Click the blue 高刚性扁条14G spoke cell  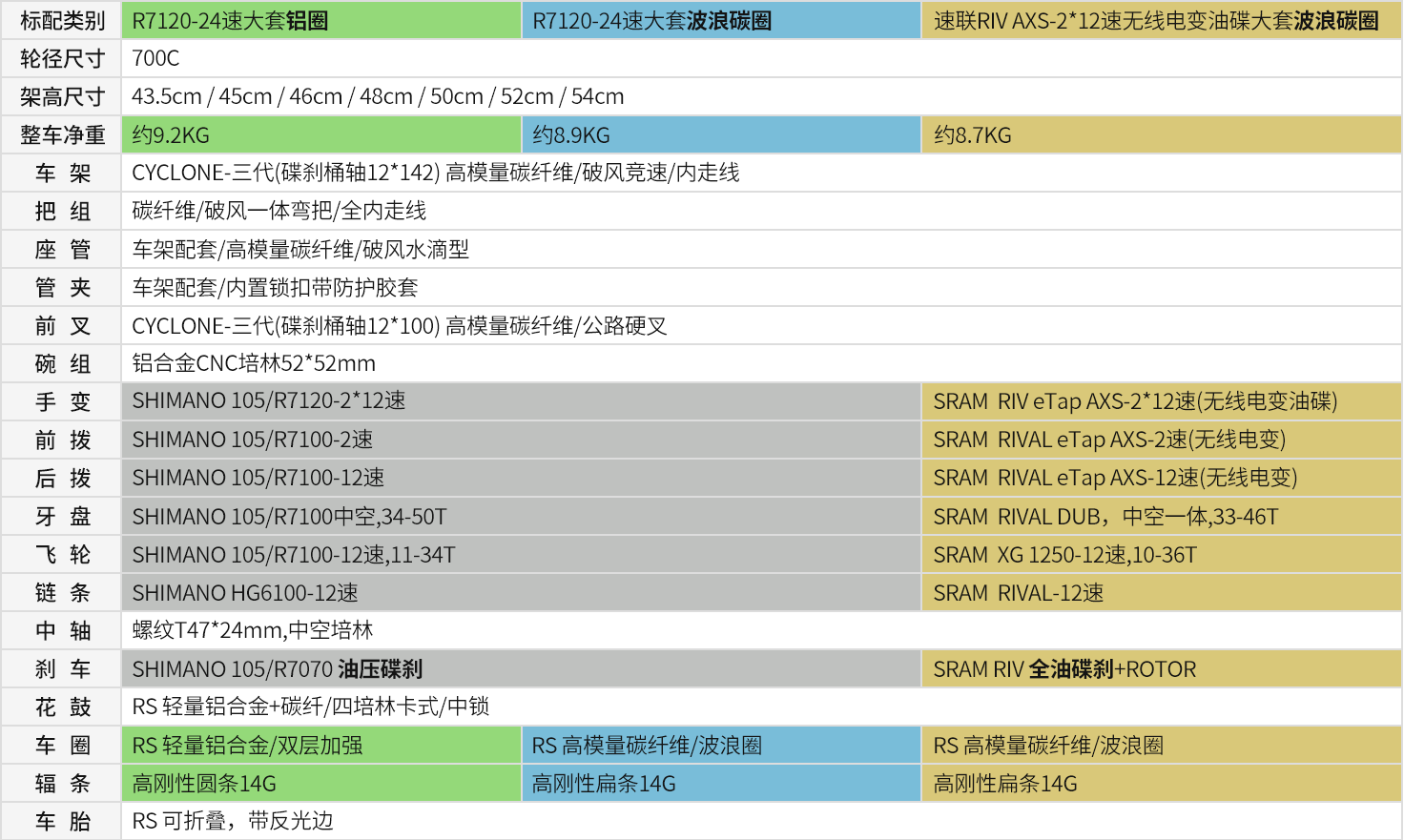720,784
